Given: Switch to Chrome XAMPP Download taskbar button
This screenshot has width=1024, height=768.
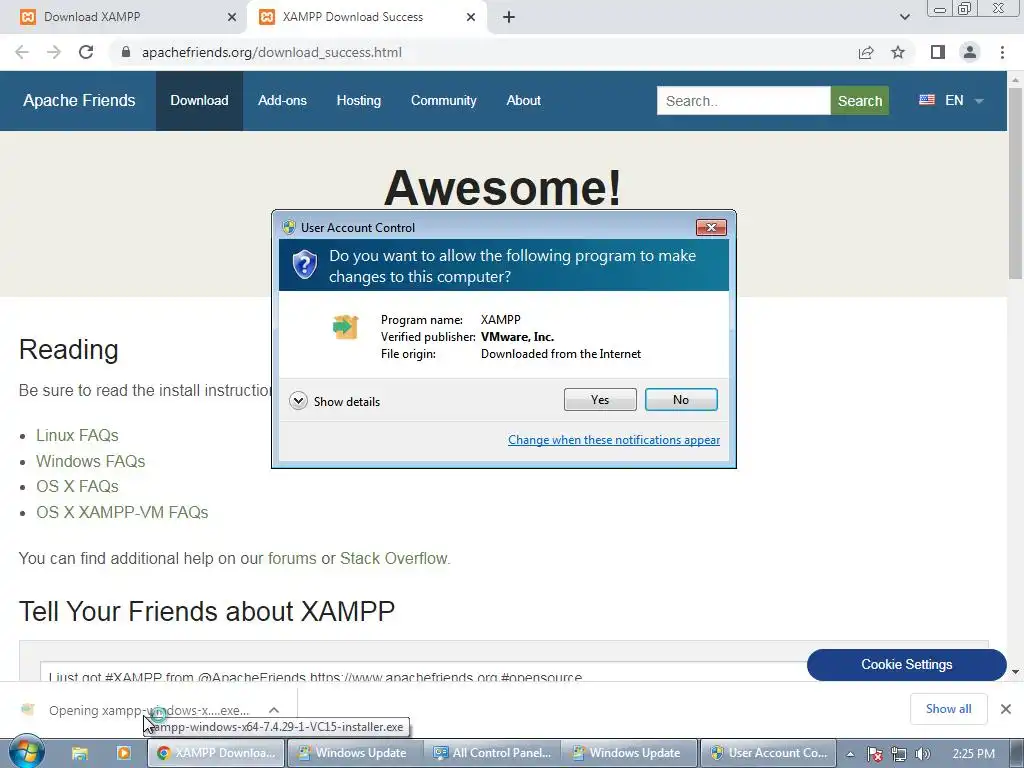Looking at the screenshot, I should [216, 753].
